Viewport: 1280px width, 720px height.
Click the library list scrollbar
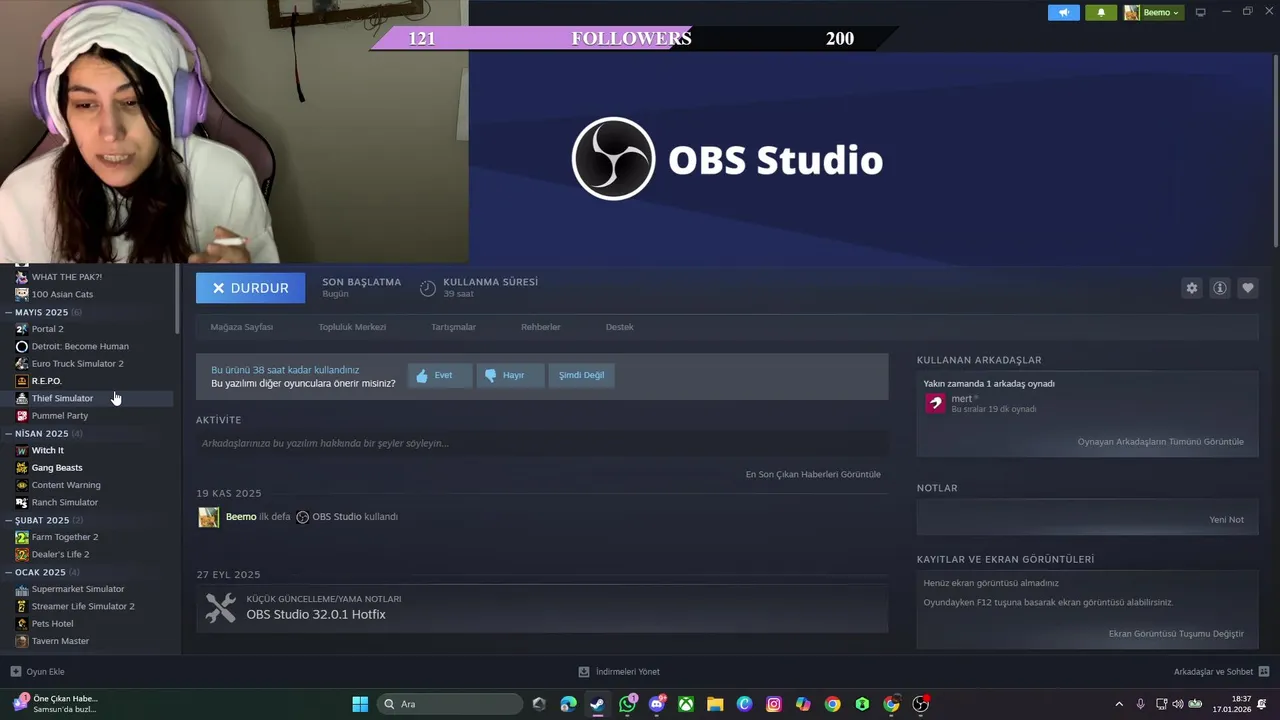[x=178, y=300]
